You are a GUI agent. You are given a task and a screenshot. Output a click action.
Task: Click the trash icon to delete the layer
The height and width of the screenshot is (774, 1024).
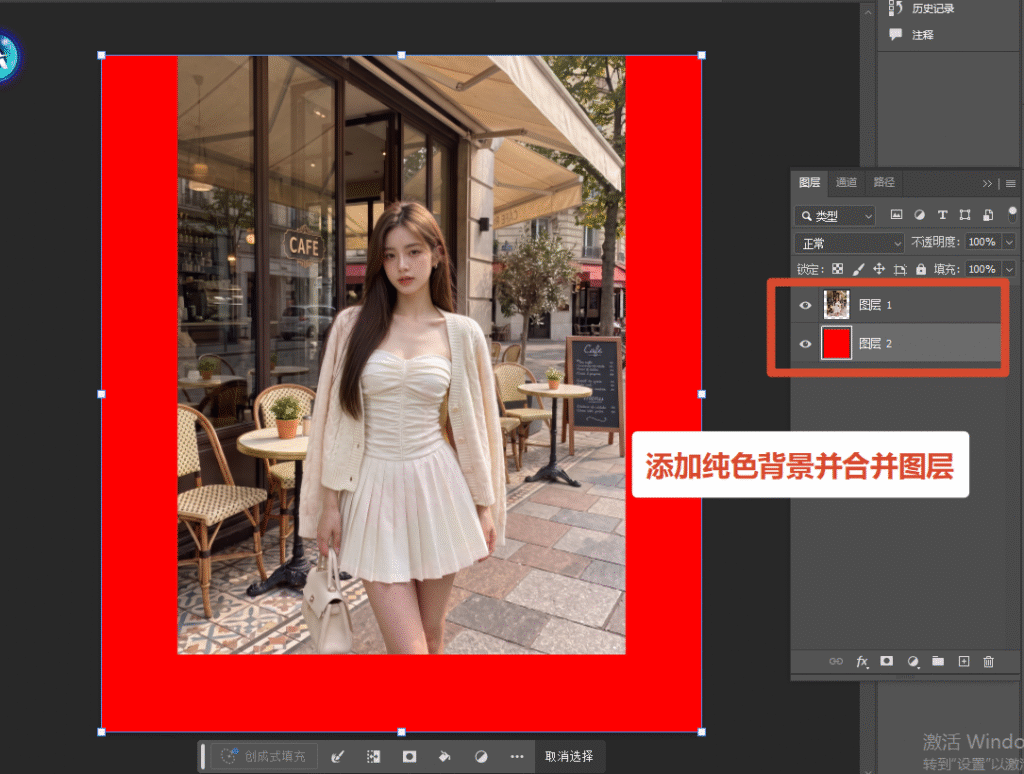pyautogui.click(x=988, y=662)
